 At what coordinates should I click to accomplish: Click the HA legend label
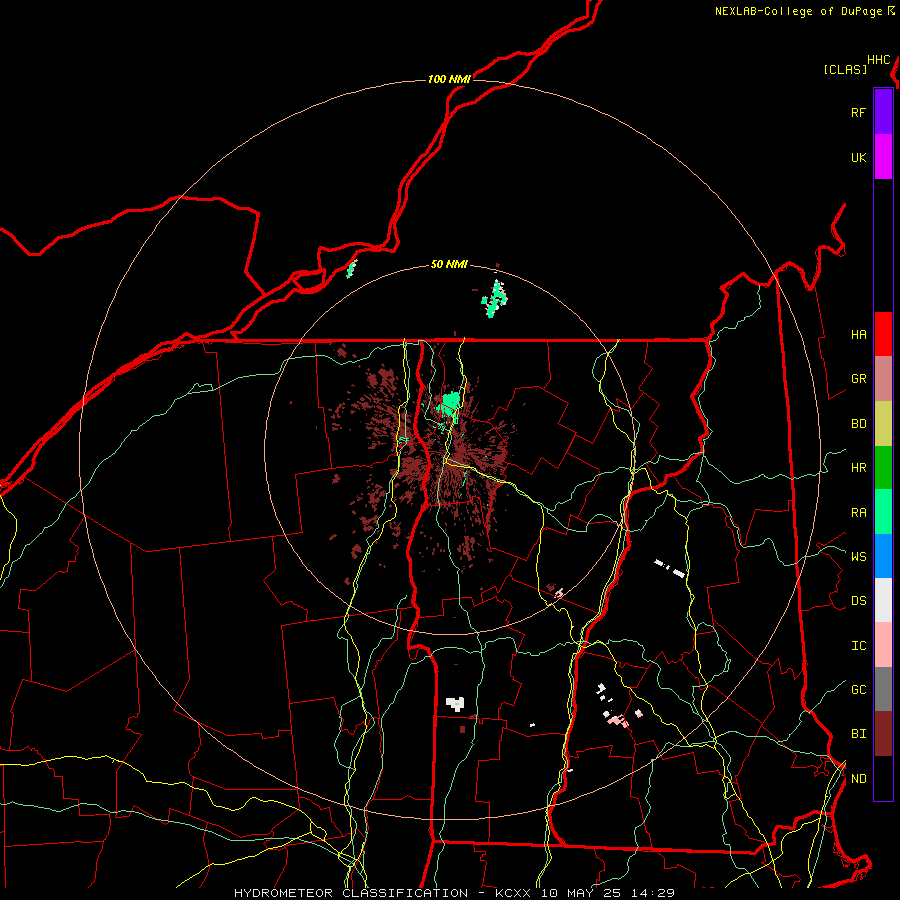click(x=858, y=334)
